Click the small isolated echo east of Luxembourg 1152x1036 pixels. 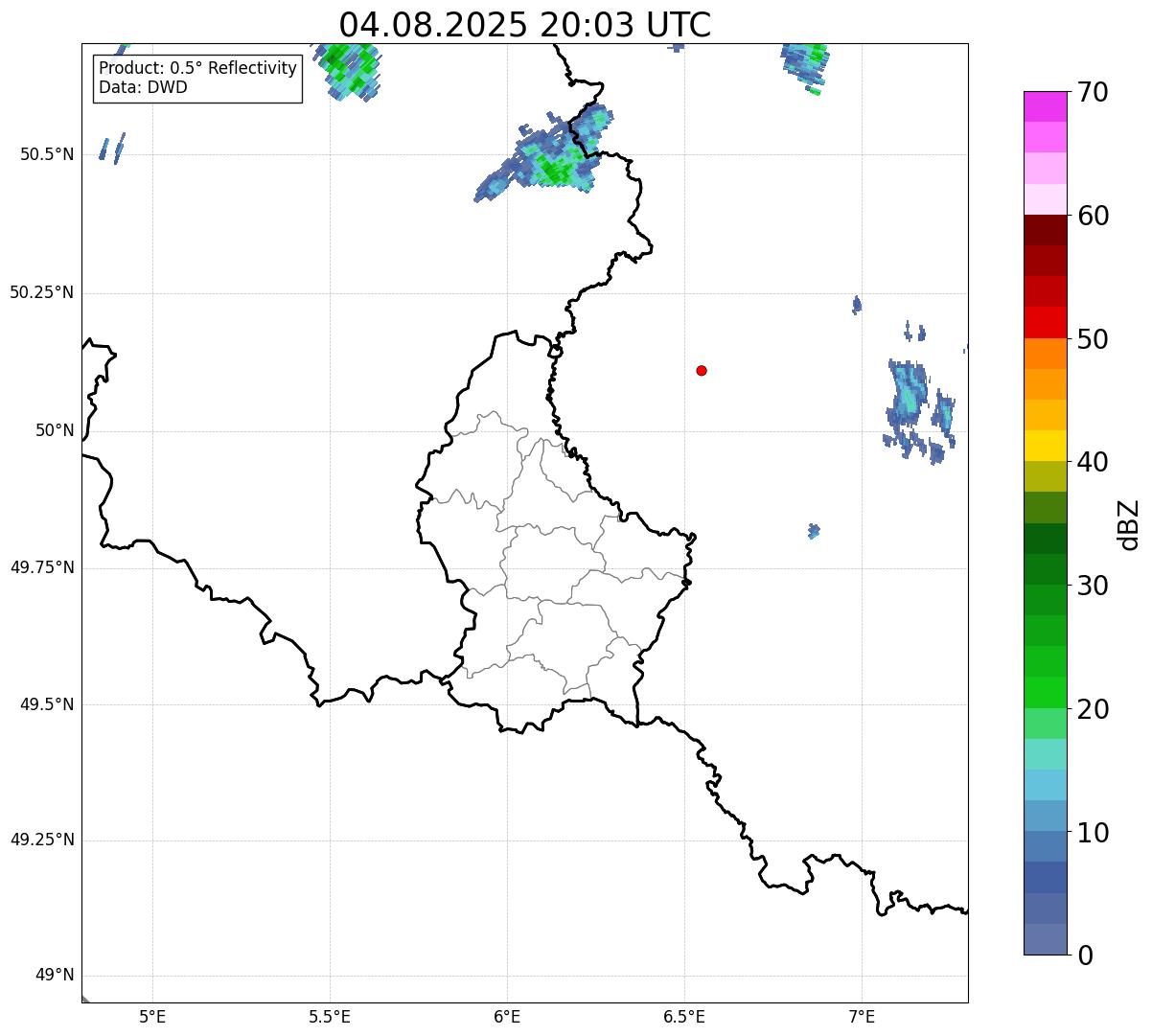(x=814, y=530)
